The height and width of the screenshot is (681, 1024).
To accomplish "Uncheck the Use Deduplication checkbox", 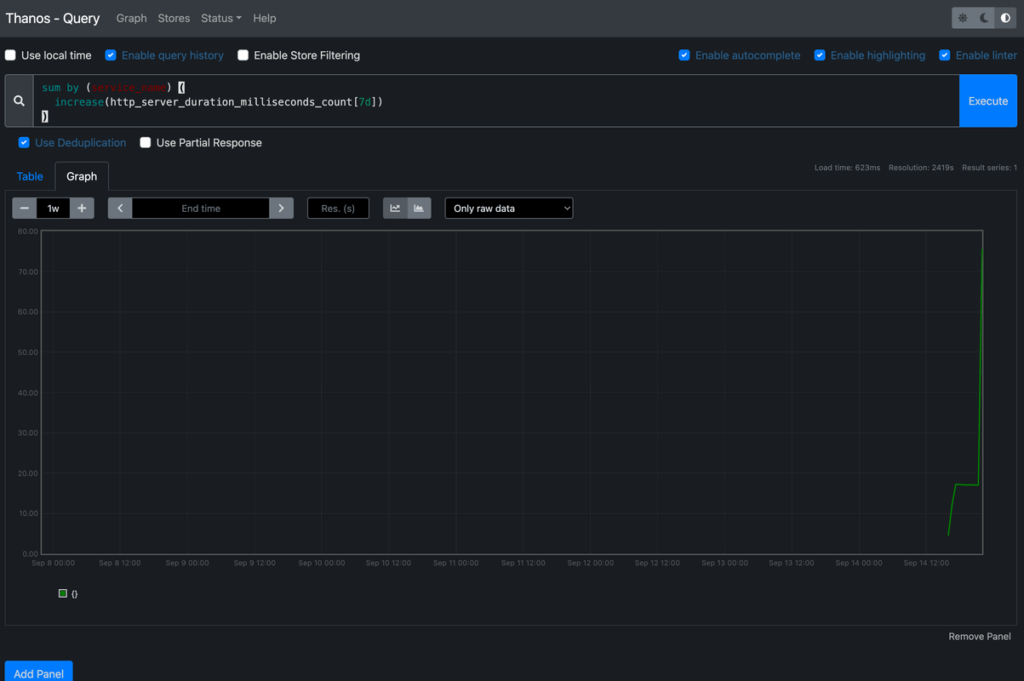I will click(x=24, y=142).
